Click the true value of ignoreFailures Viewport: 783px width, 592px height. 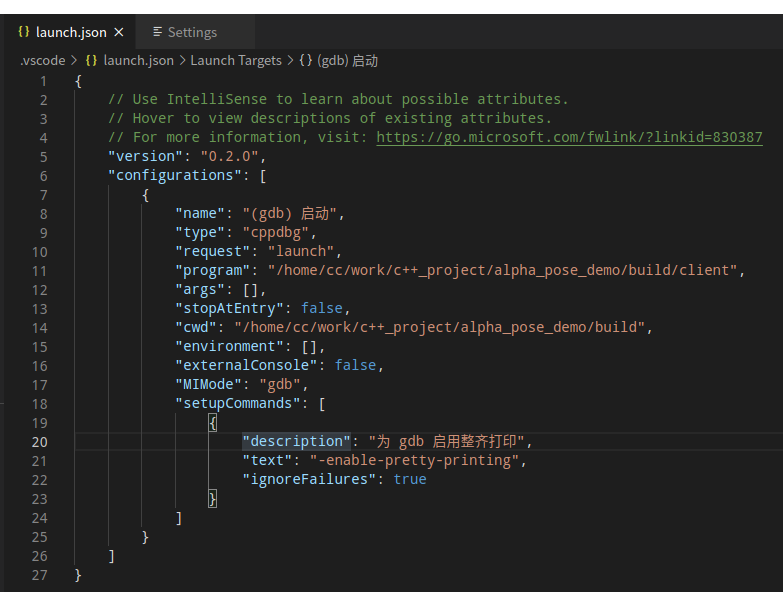(x=409, y=479)
